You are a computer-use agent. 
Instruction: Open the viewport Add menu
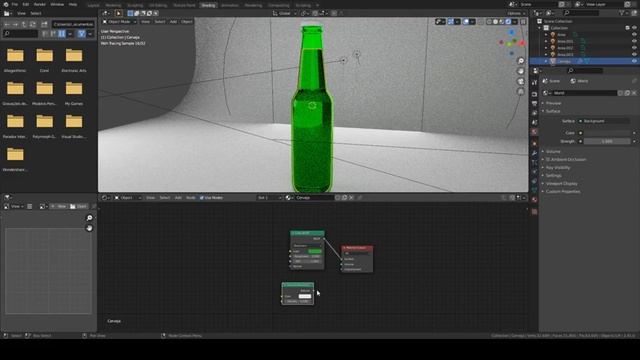[x=173, y=22]
